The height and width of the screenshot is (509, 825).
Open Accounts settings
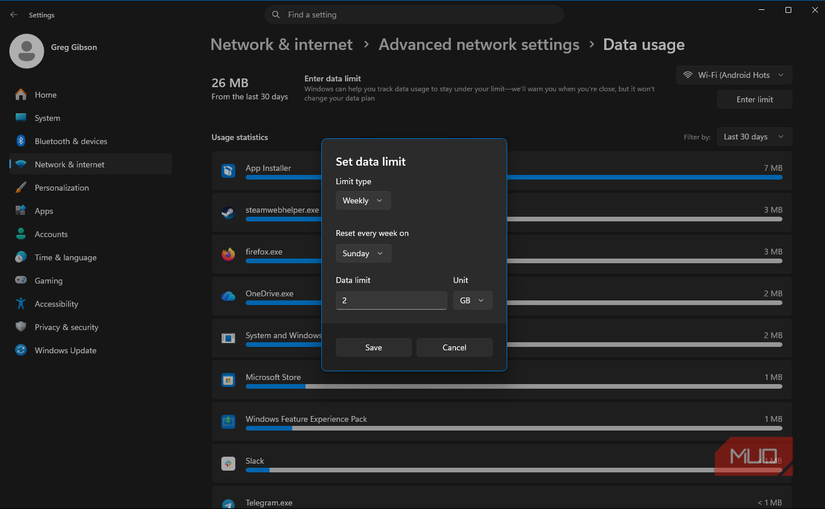tap(90, 234)
